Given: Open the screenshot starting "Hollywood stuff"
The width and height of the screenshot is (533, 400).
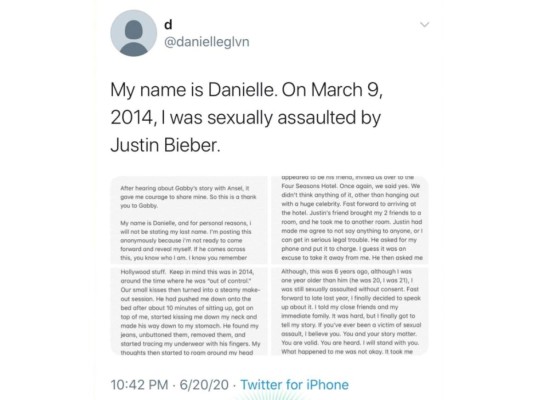Looking at the screenshot, I should tap(189, 311).
